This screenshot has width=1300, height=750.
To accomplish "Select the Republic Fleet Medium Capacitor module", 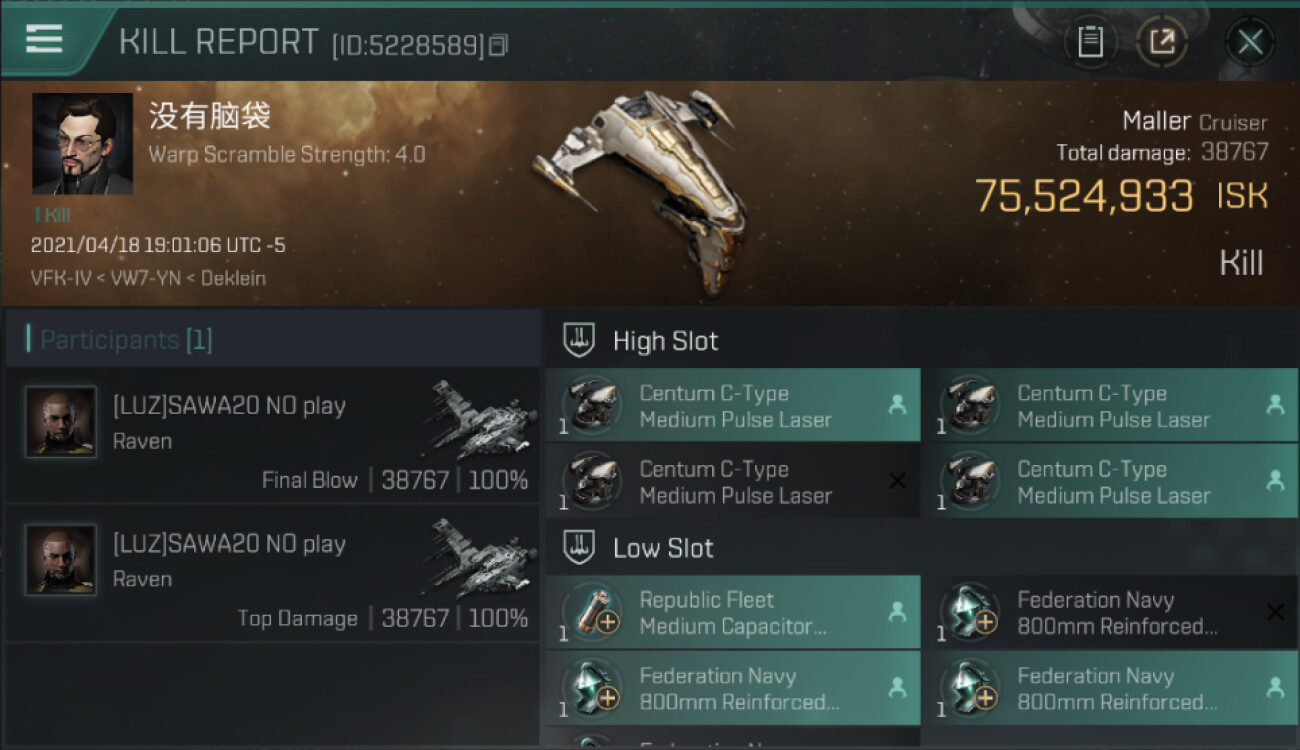I will pyautogui.click(x=733, y=613).
